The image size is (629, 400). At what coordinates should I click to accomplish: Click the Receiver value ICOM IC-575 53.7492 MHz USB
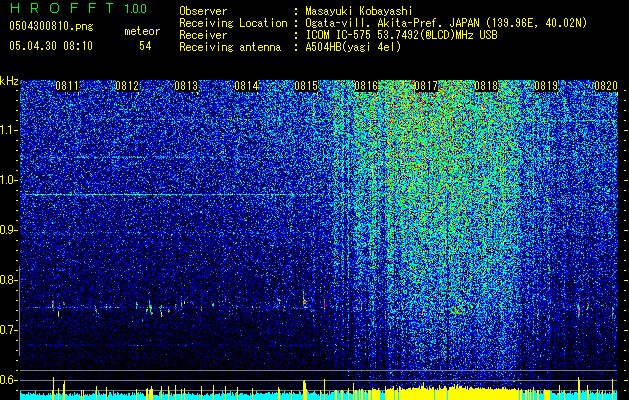(401, 35)
